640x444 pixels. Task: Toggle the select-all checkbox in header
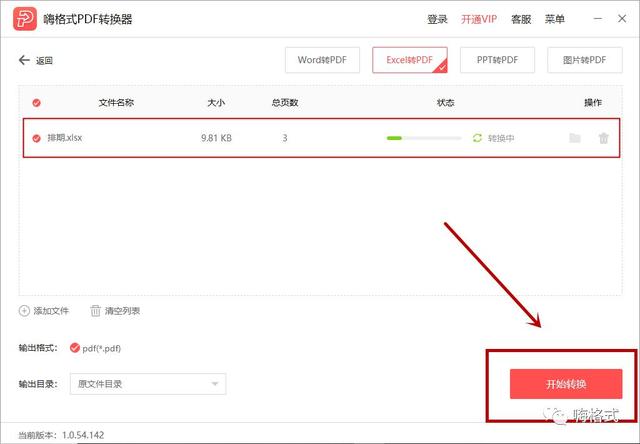point(36,103)
